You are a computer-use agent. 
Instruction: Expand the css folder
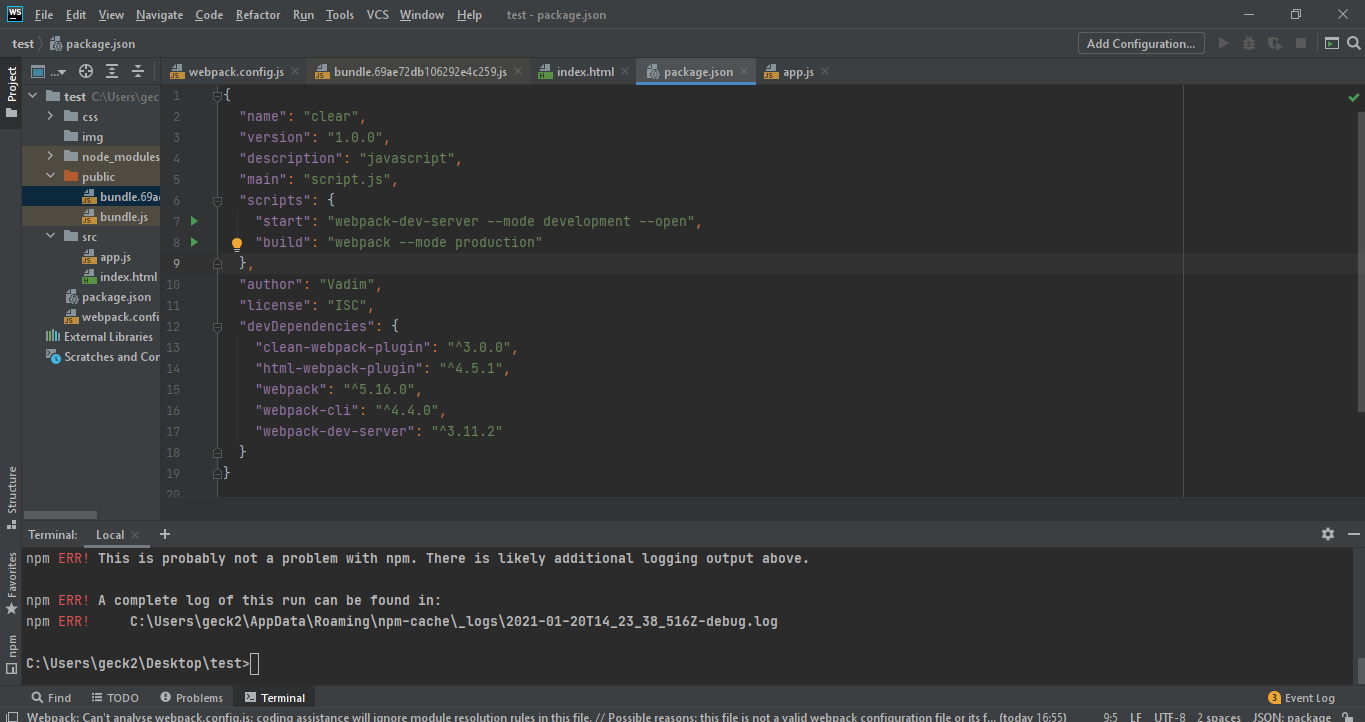(x=50, y=116)
